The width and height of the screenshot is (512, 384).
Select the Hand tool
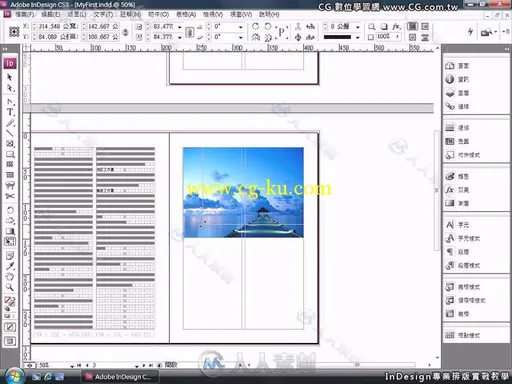10,277
